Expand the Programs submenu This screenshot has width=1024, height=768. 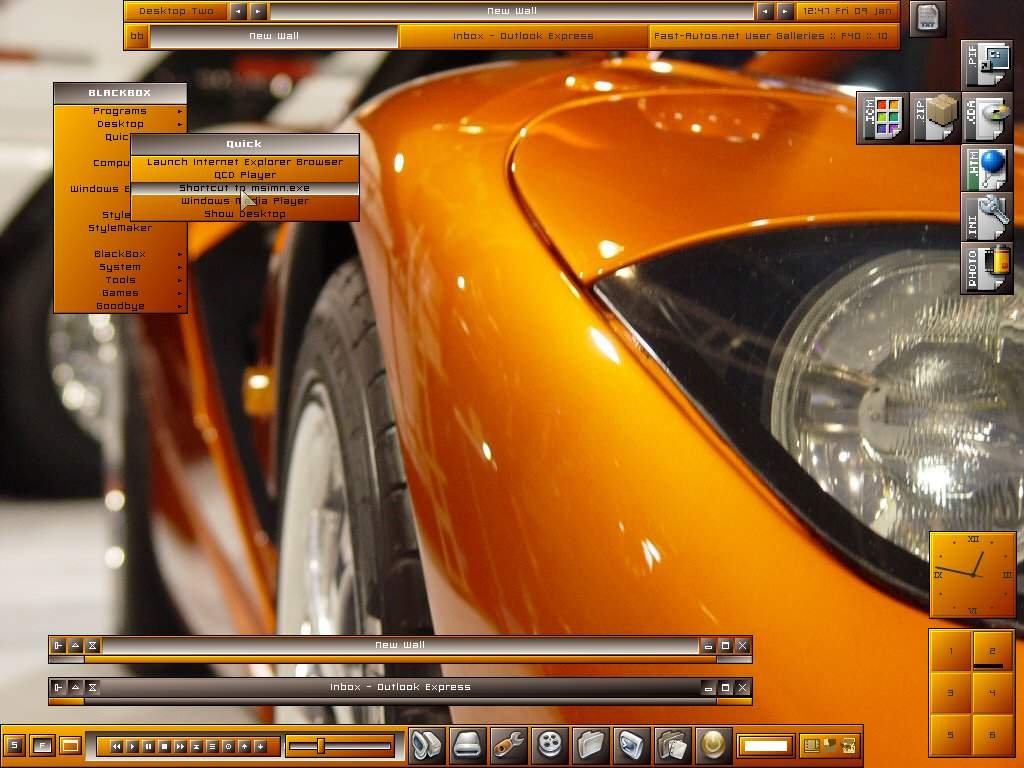[x=120, y=111]
